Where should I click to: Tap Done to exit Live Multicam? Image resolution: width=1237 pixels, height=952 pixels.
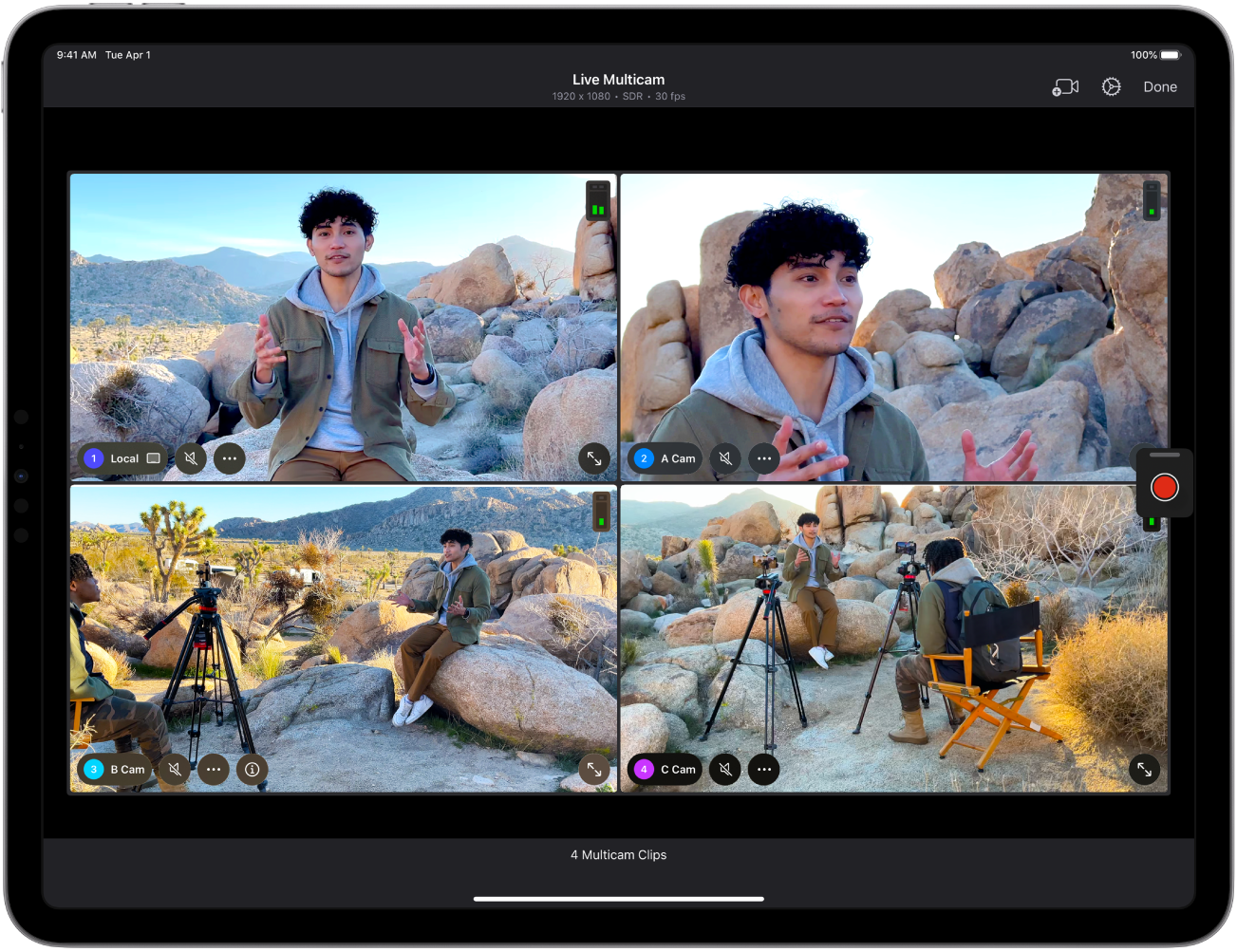pos(1159,86)
